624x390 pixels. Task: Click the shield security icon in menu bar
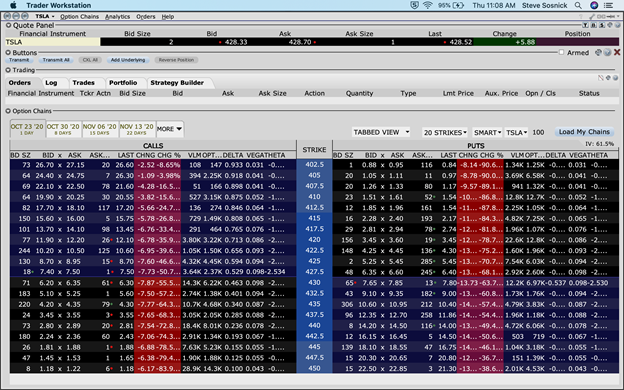coord(414,5)
